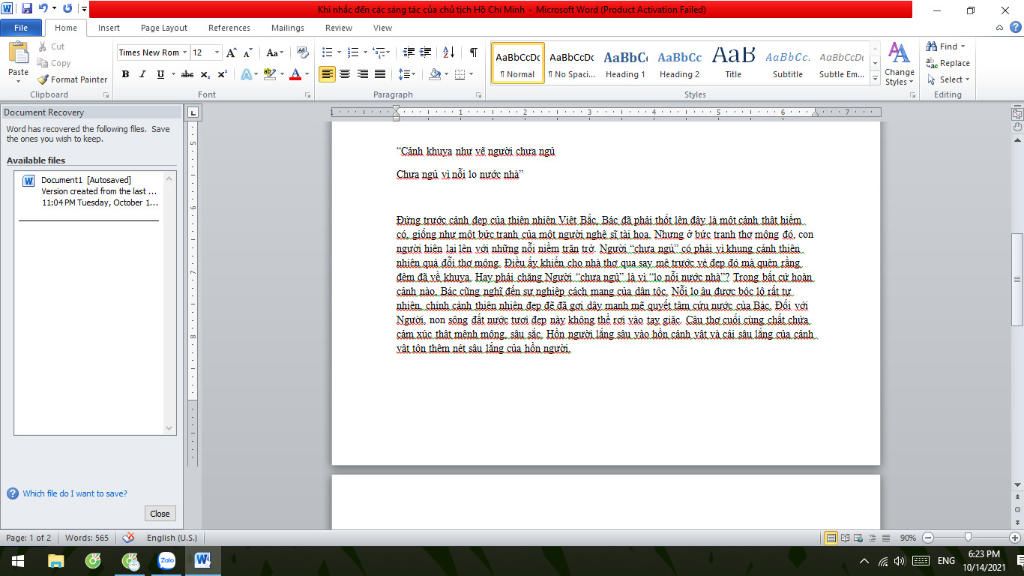Undo the last action in title bar

click(43, 8)
